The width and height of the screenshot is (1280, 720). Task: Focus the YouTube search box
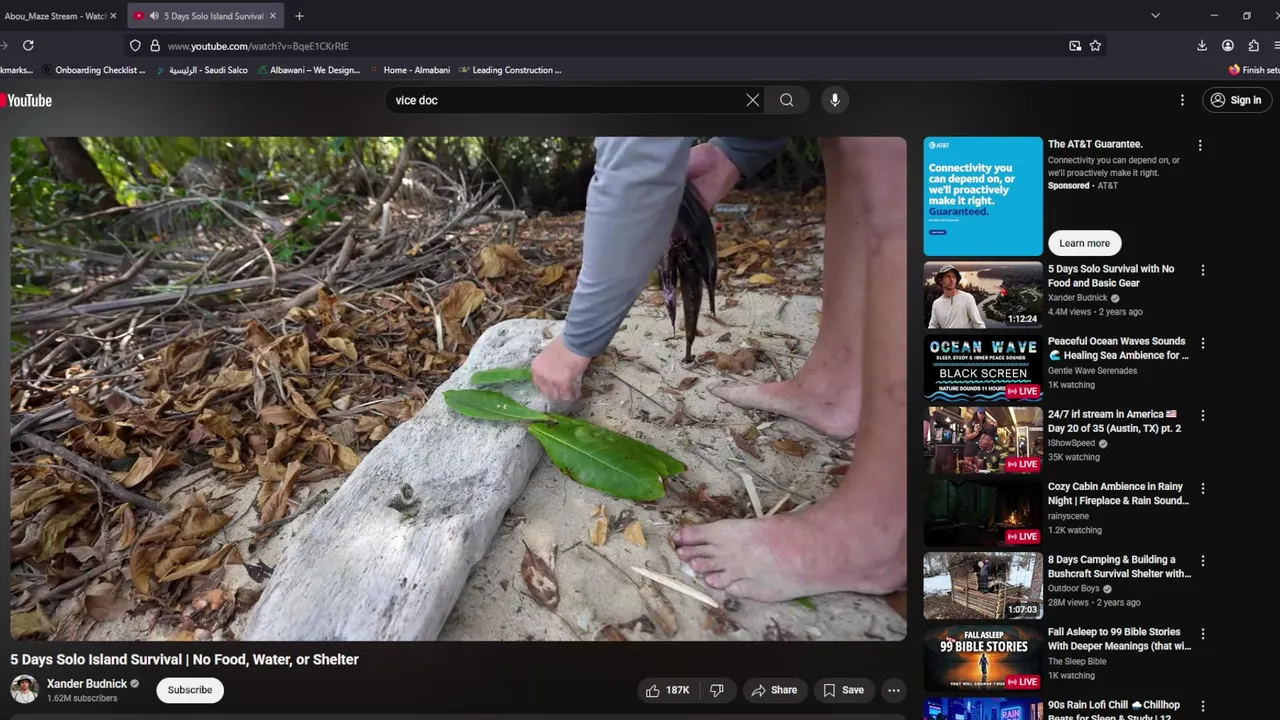[x=565, y=100]
